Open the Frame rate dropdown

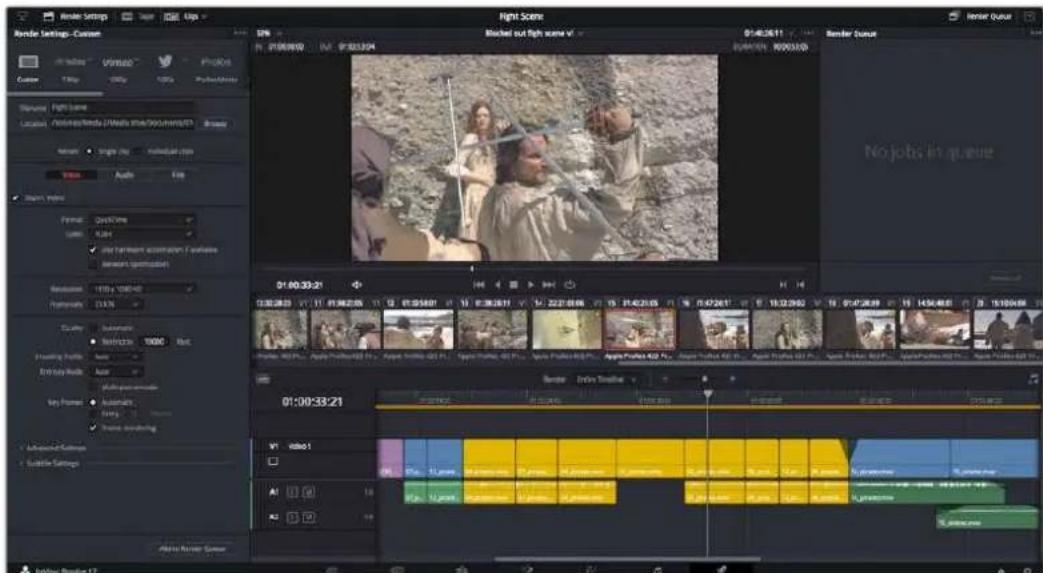tap(114, 304)
